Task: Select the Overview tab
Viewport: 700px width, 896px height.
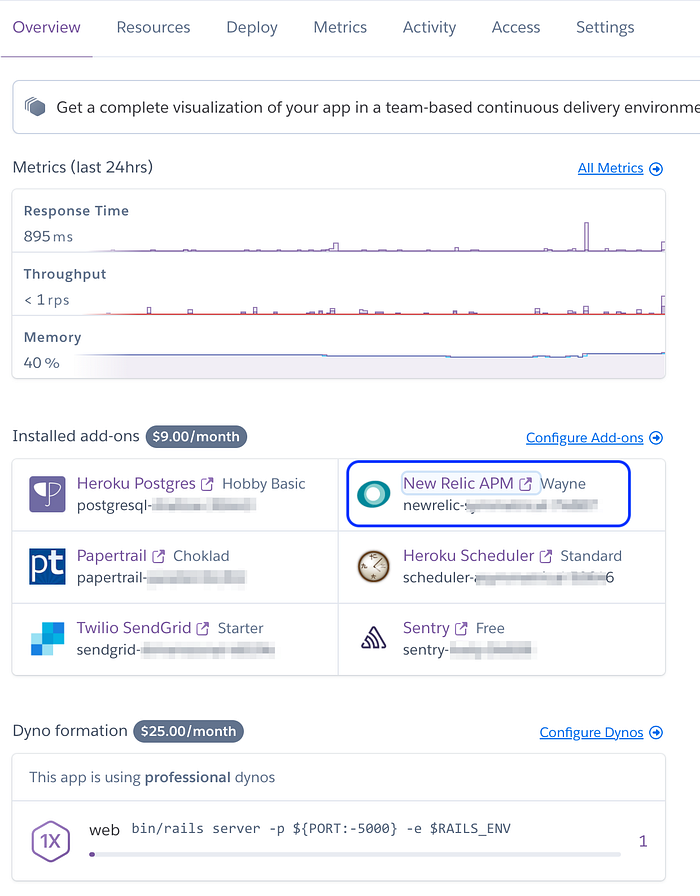Action: click(46, 27)
